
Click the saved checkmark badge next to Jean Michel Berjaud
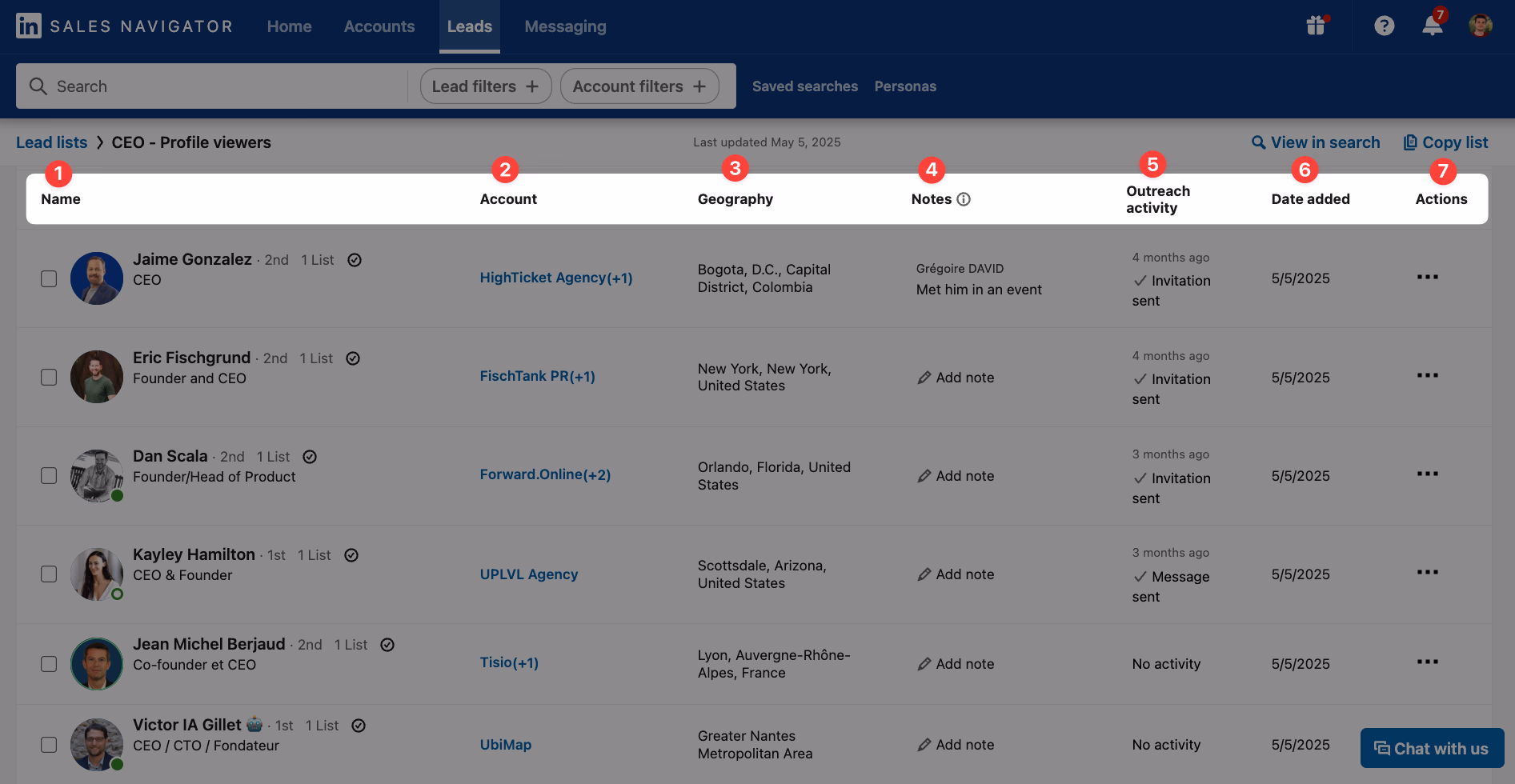387,645
